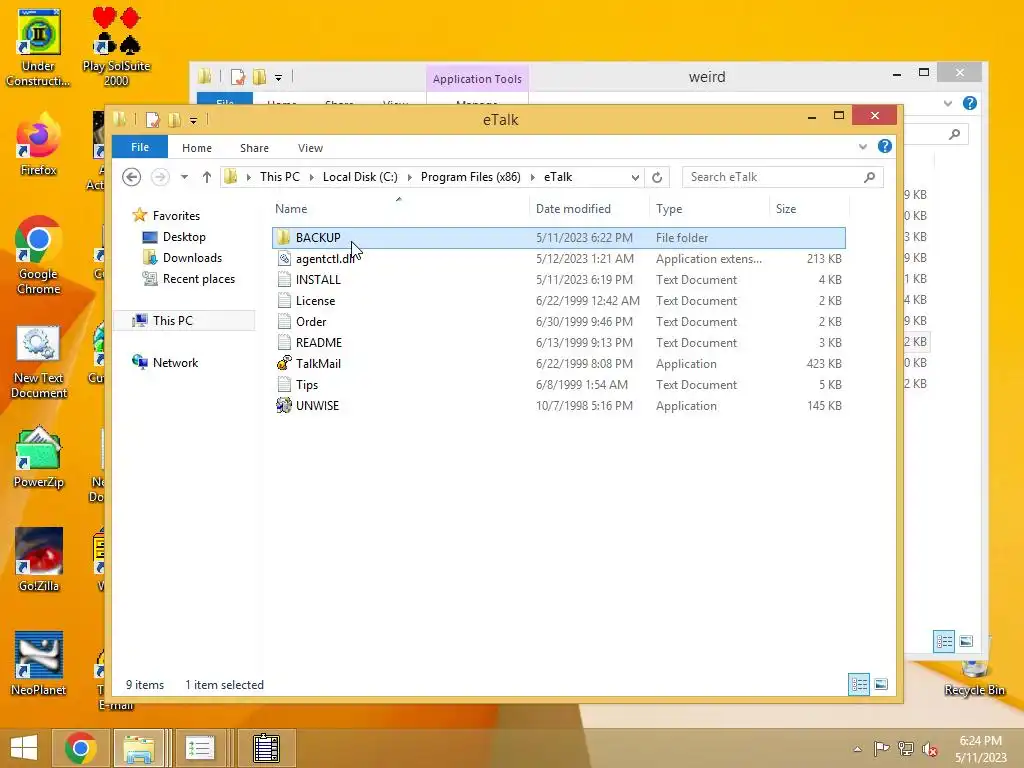
Task: Click the INSTALL text document icon
Action: [x=284, y=280]
